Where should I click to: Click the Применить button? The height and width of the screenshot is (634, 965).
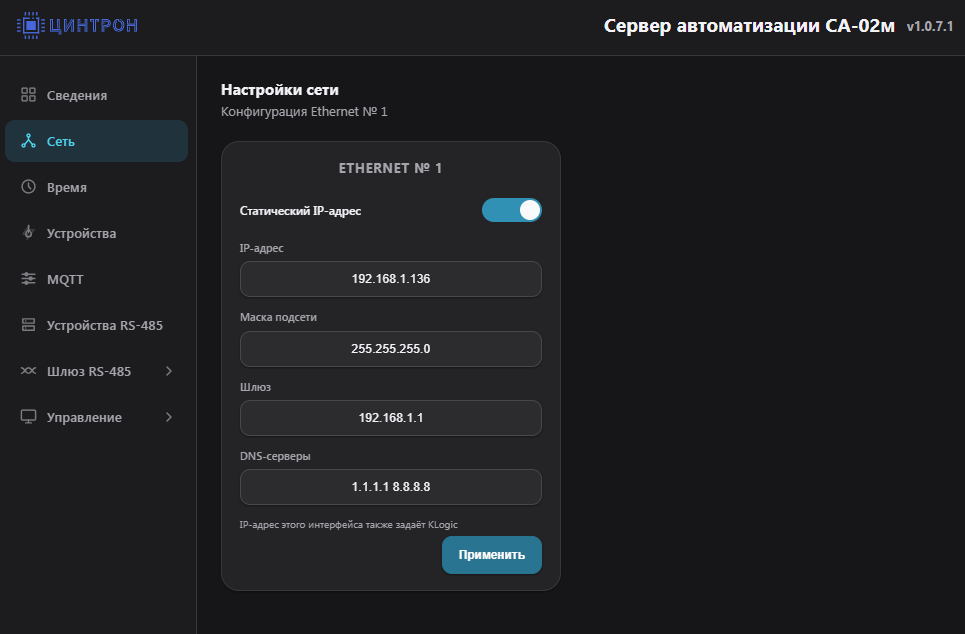tap(492, 555)
